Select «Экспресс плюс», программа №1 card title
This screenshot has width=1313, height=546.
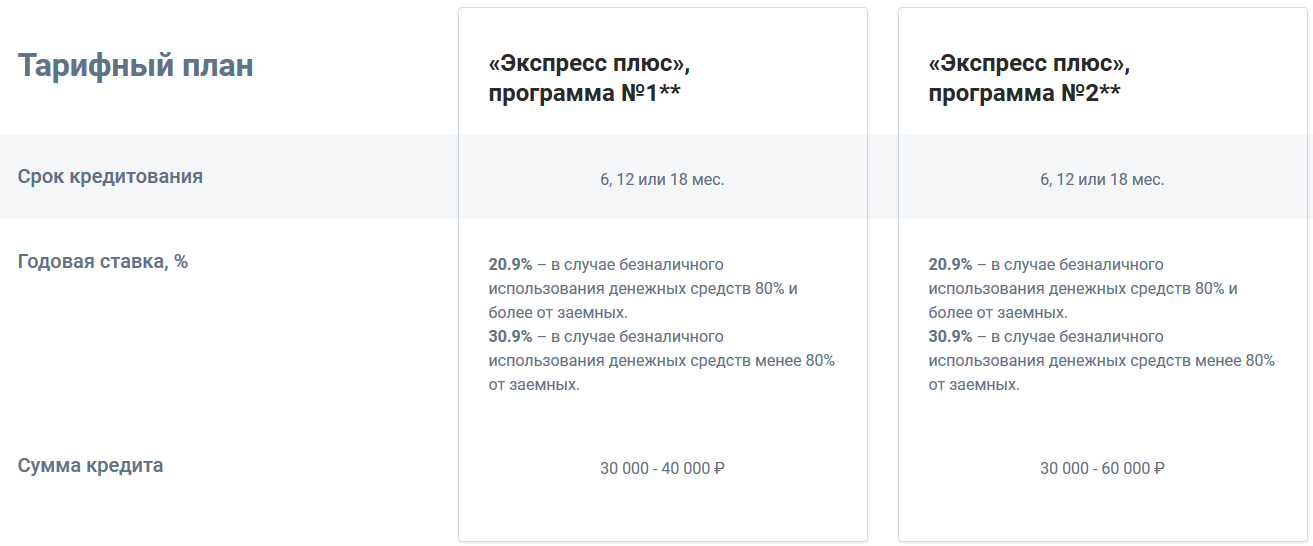[x=590, y=79]
